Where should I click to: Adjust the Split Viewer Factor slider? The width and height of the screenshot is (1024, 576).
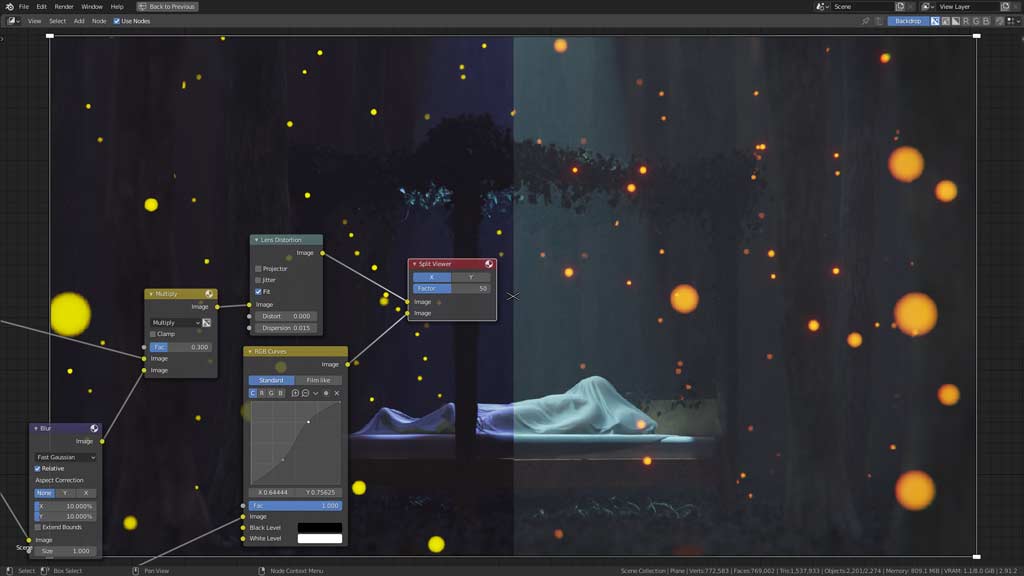451,288
